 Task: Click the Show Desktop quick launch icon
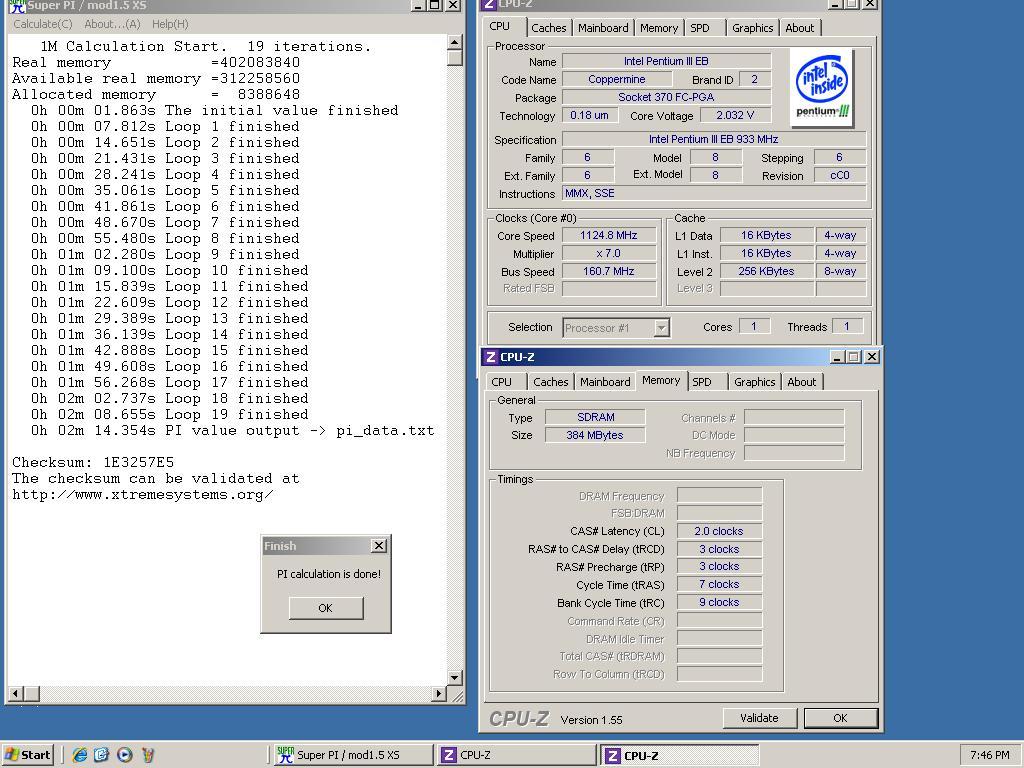pyautogui.click(x=102, y=754)
